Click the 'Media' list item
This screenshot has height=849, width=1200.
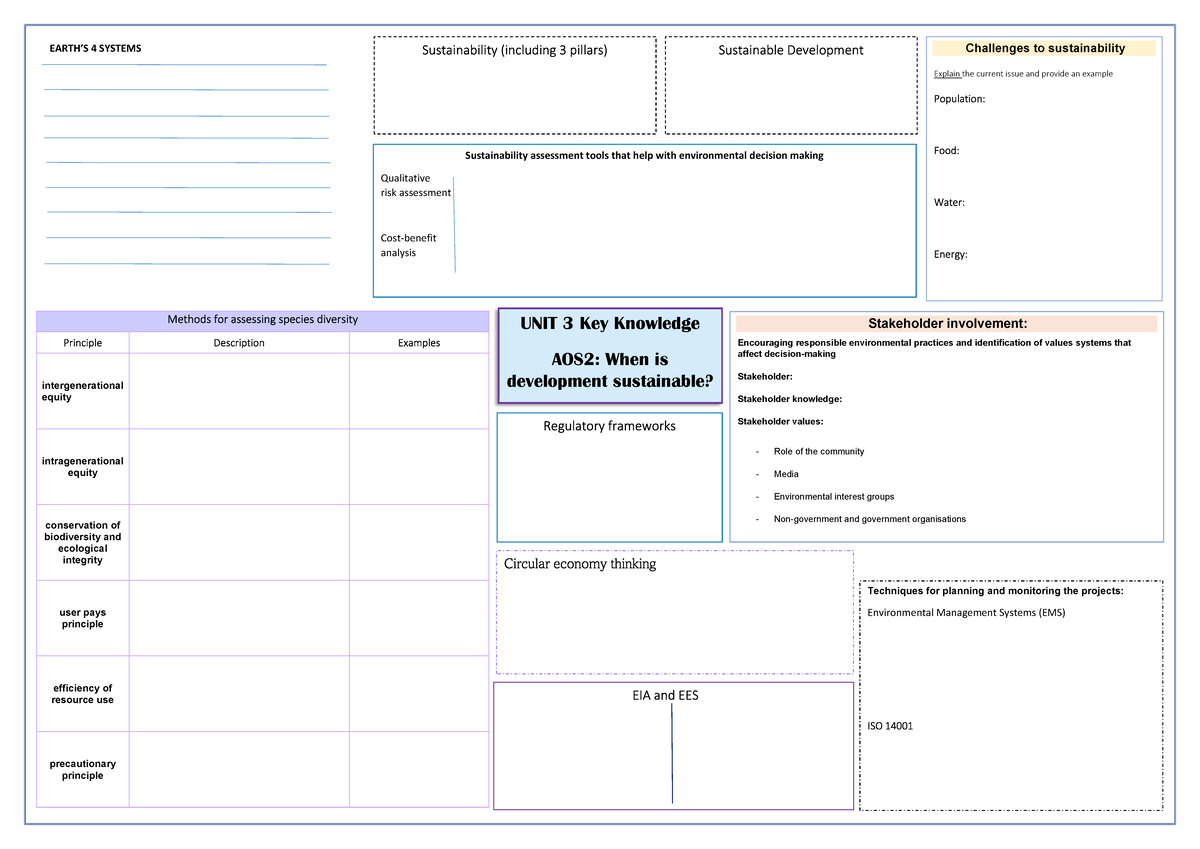(786, 474)
